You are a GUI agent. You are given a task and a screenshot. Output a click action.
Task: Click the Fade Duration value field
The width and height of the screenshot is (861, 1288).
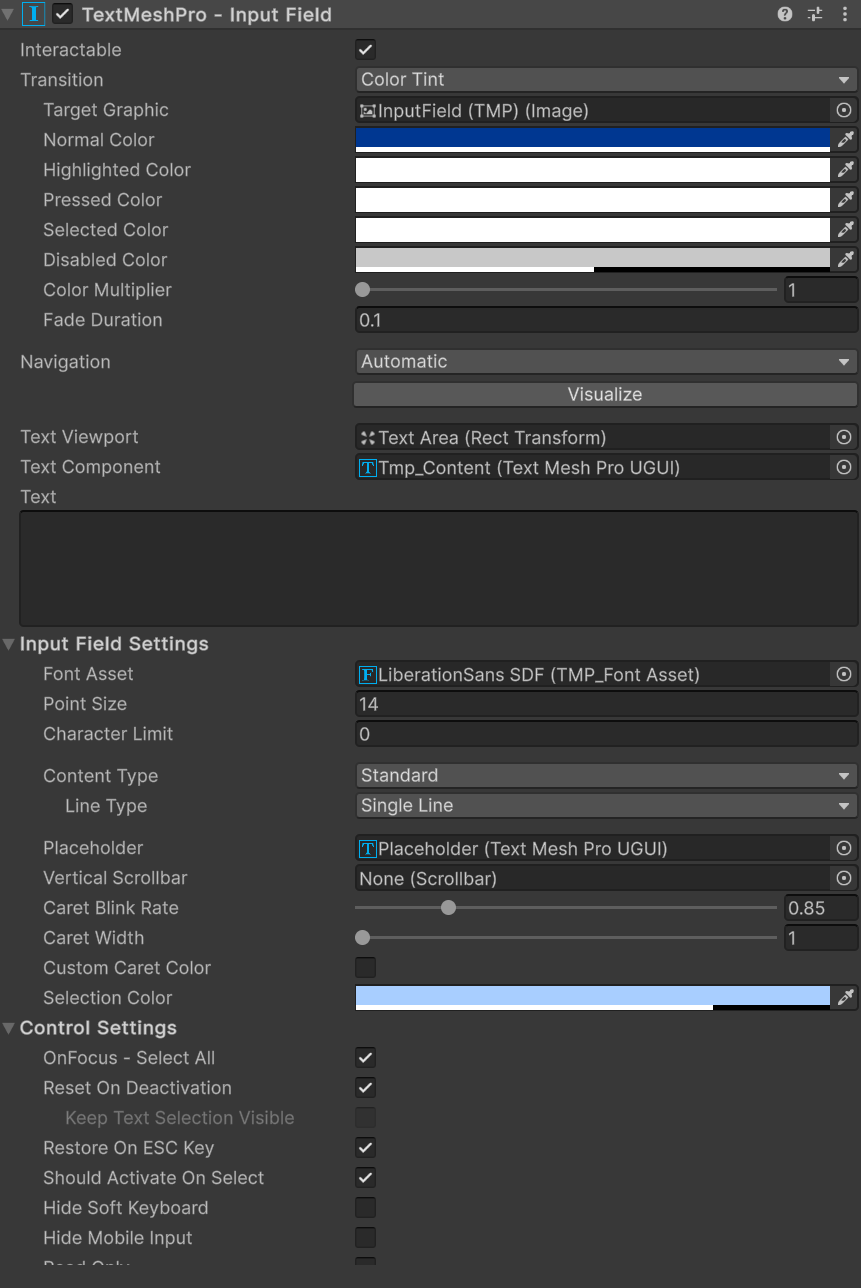606,320
